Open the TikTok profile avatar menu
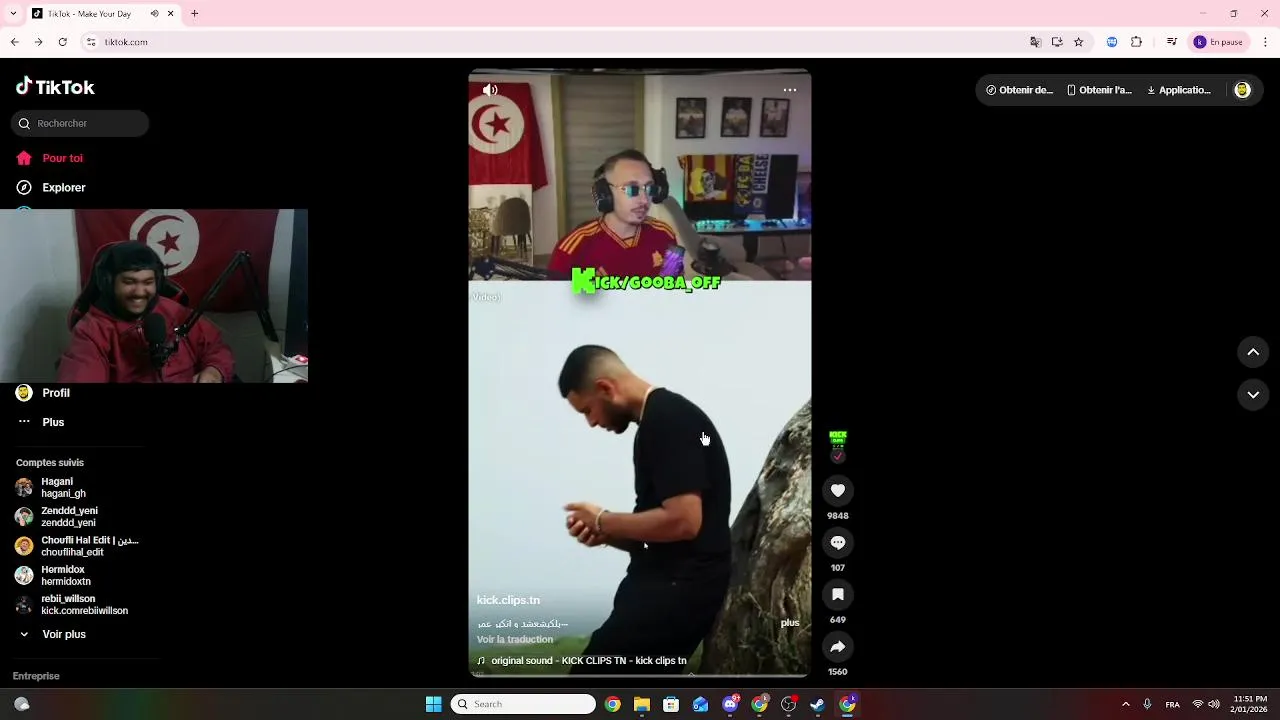This screenshot has width=1280, height=720. tap(1242, 90)
